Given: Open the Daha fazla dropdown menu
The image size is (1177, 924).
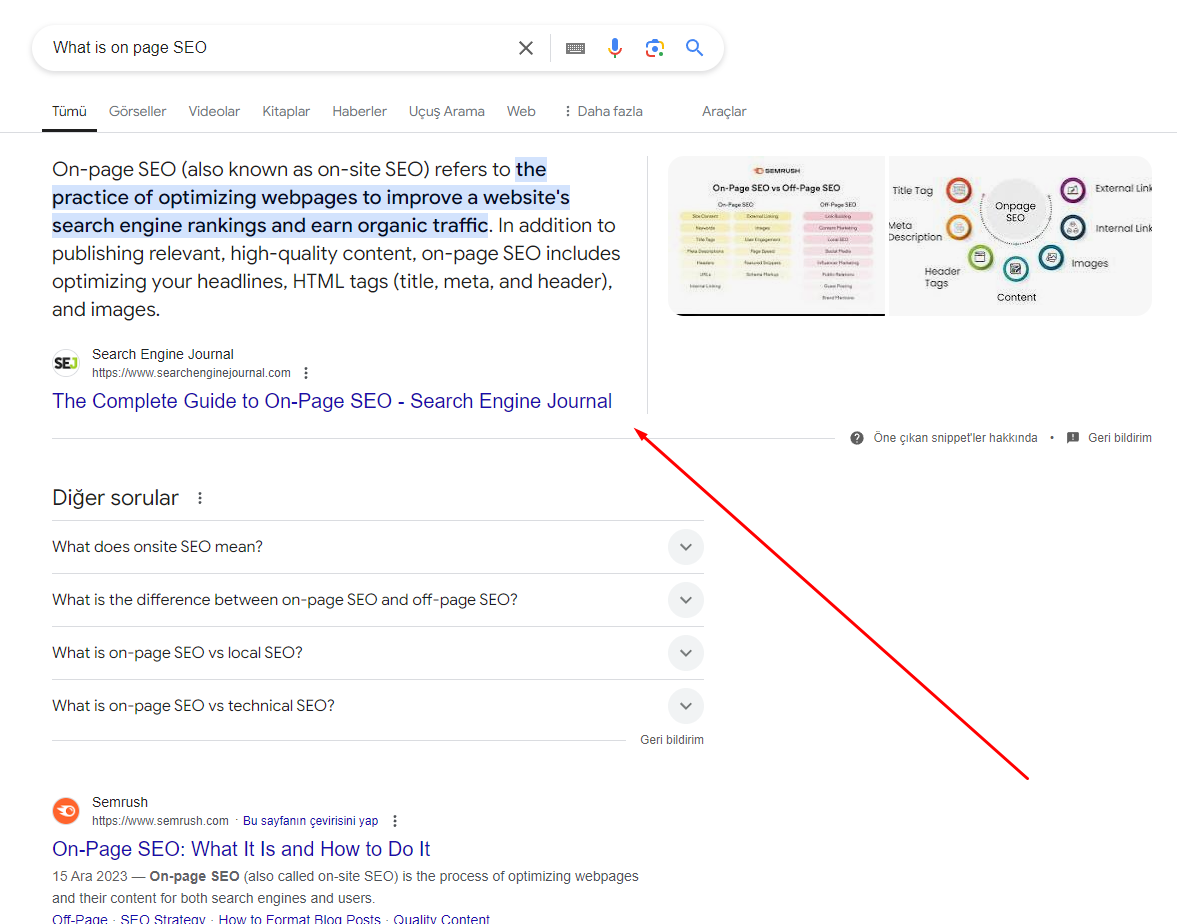Looking at the screenshot, I should coord(603,111).
